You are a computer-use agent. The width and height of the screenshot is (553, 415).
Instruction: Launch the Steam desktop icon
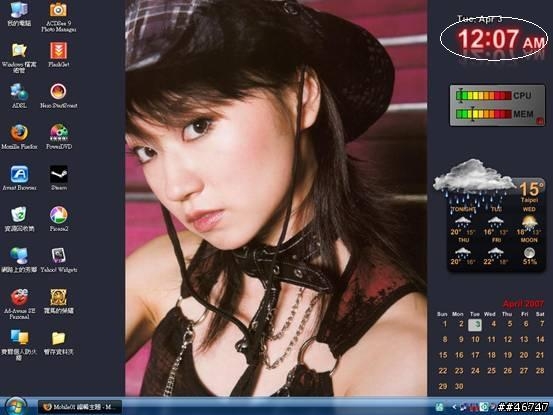(x=59, y=178)
